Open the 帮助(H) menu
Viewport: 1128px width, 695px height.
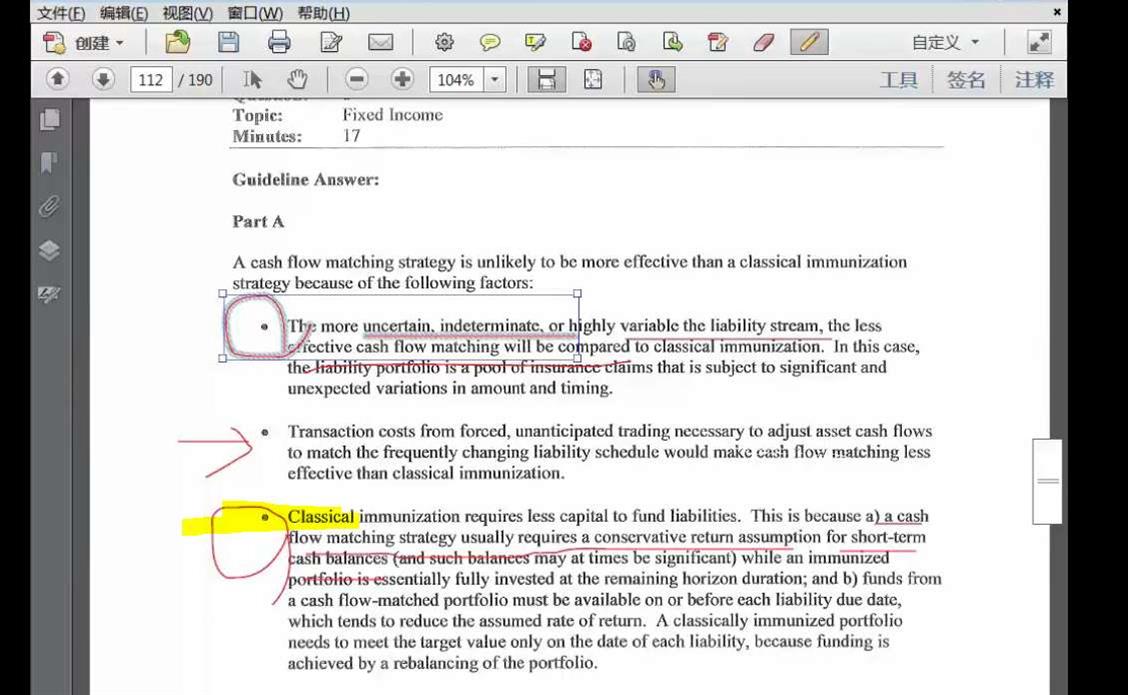click(323, 13)
